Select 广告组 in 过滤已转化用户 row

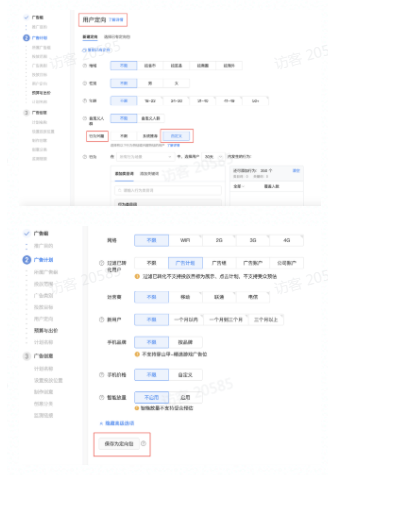coord(219,263)
